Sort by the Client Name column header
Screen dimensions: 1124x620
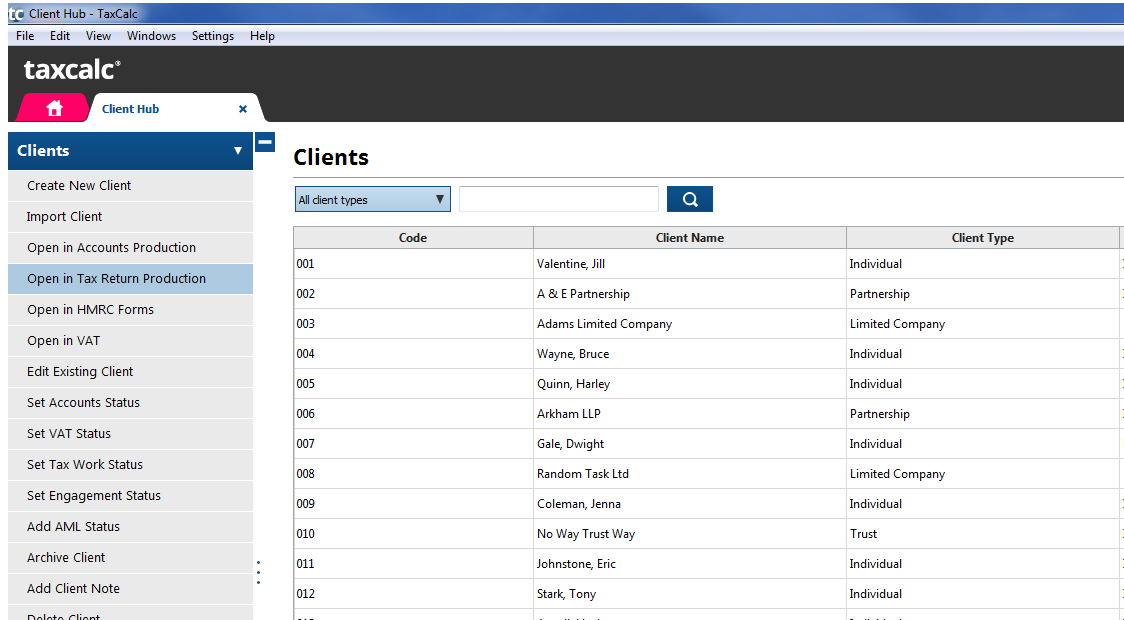click(x=690, y=238)
